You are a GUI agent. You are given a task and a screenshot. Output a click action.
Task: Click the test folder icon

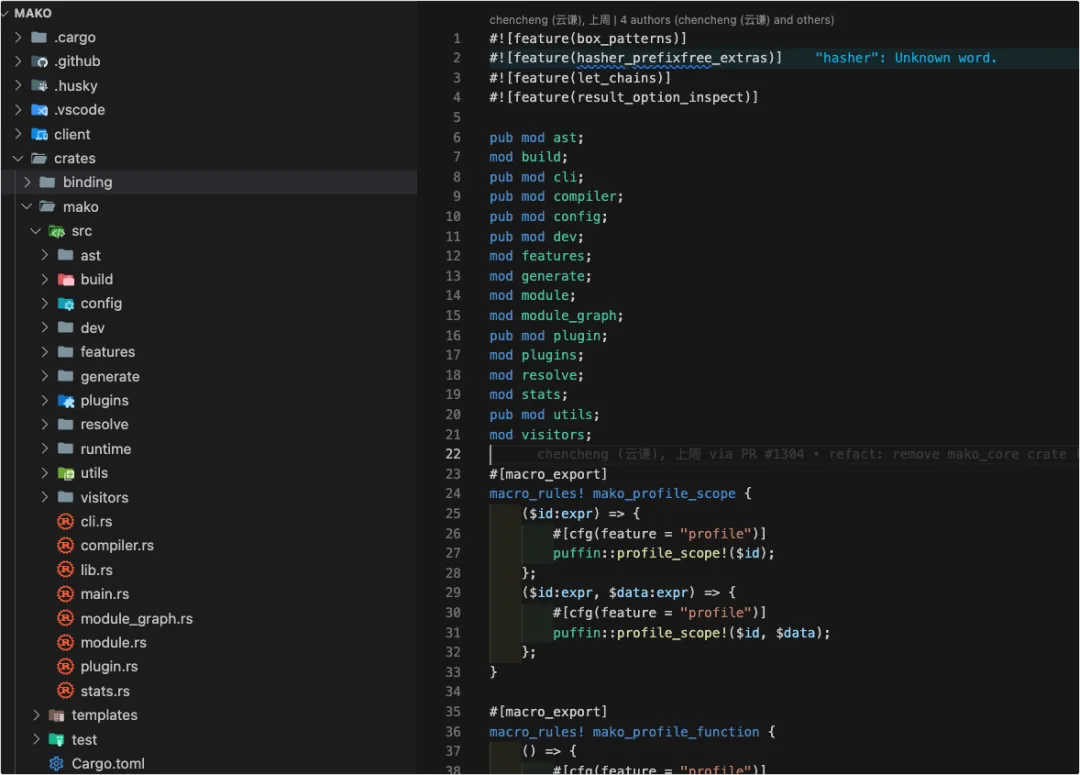(57, 739)
